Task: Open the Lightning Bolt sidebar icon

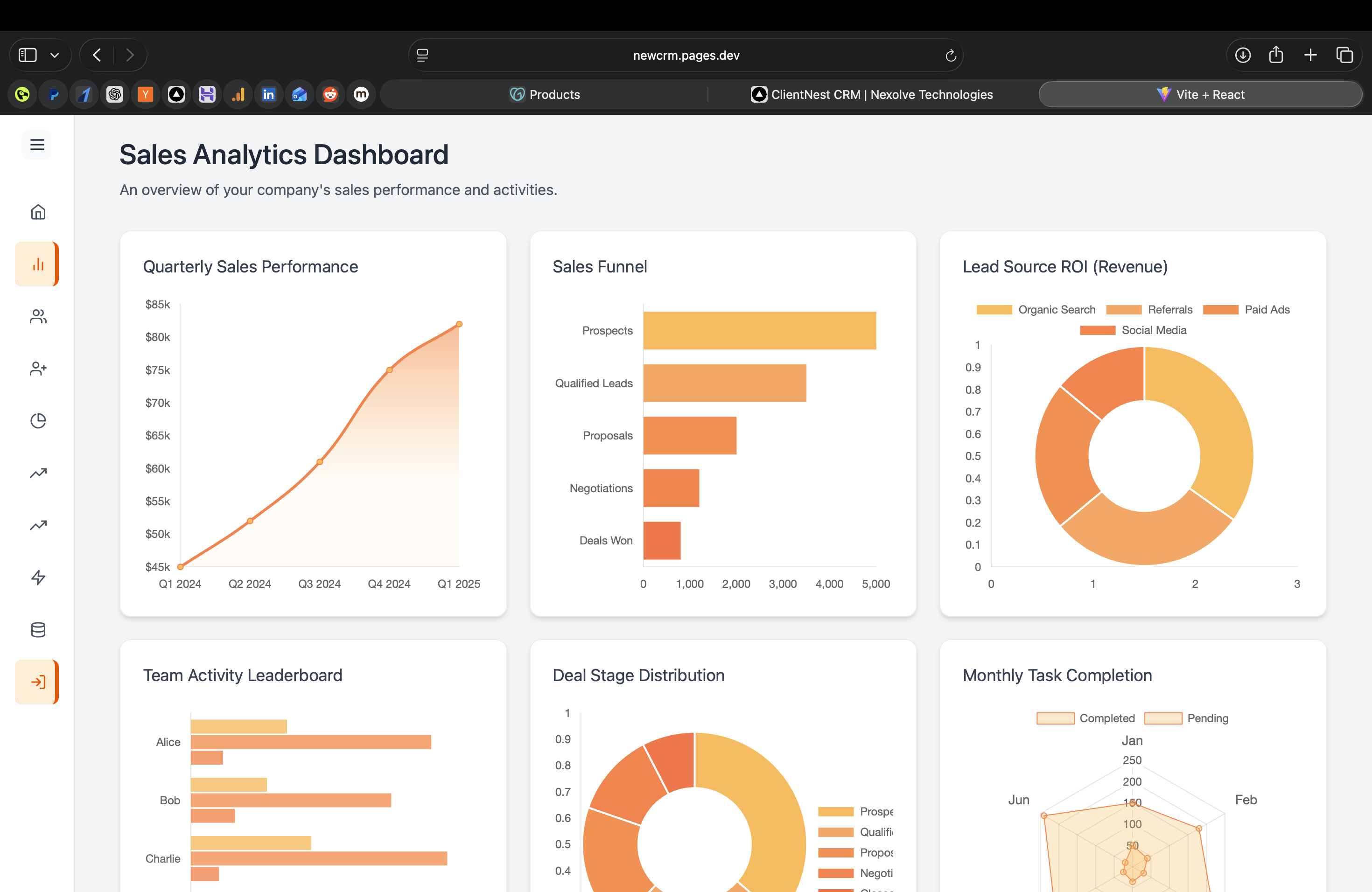Action: (x=37, y=578)
